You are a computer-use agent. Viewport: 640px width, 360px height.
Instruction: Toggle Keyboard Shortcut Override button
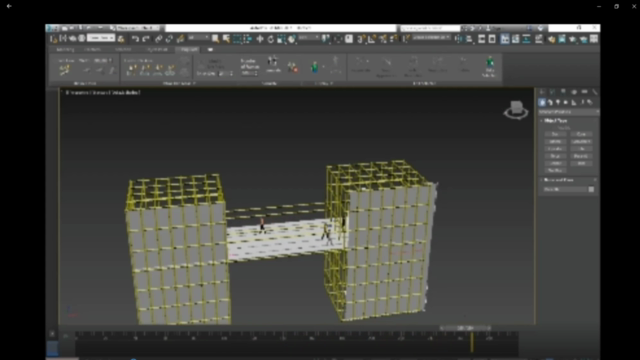pyautogui.click(x=349, y=39)
